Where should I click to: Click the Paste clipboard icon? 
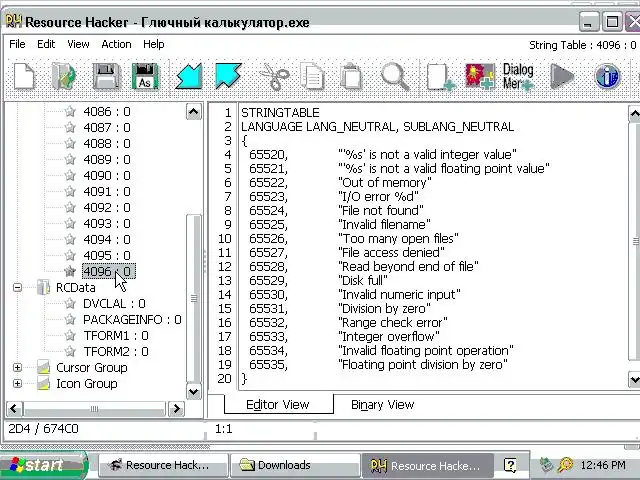(x=351, y=76)
